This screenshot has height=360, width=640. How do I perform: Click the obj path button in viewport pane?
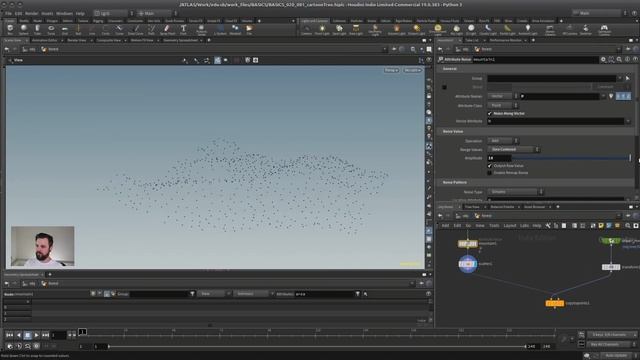pos(29,49)
